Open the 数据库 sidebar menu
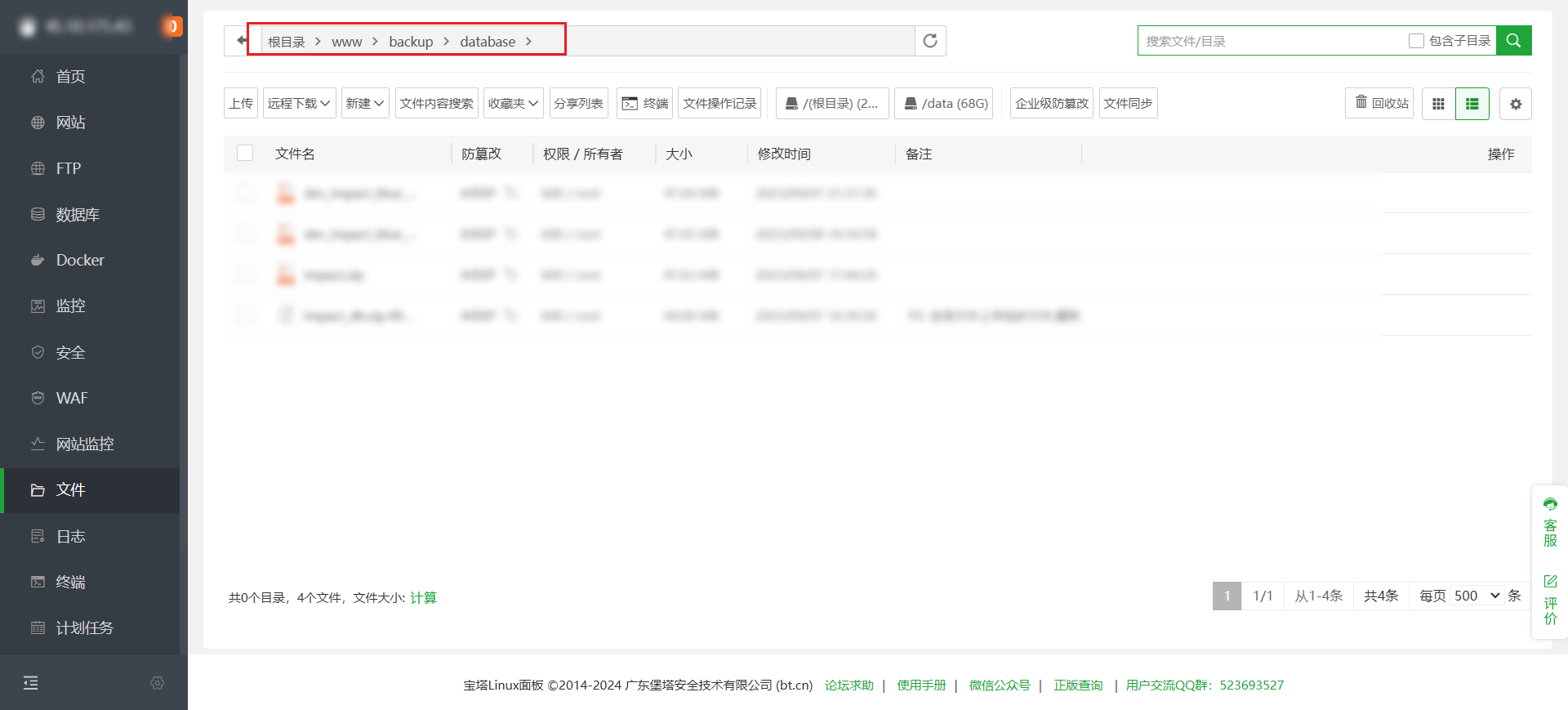This screenshot has width=1568, height=710. 78,215
